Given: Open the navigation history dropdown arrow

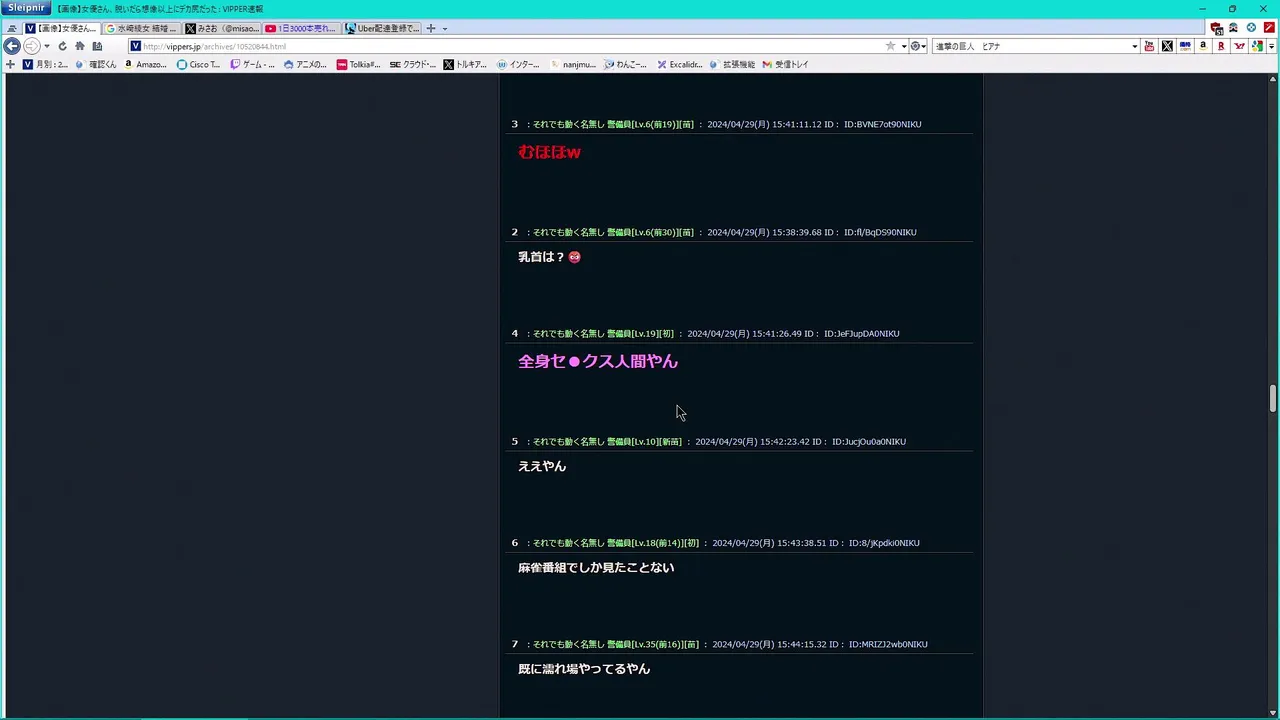Looking at the screenshot, I should [x=47, y=46].
